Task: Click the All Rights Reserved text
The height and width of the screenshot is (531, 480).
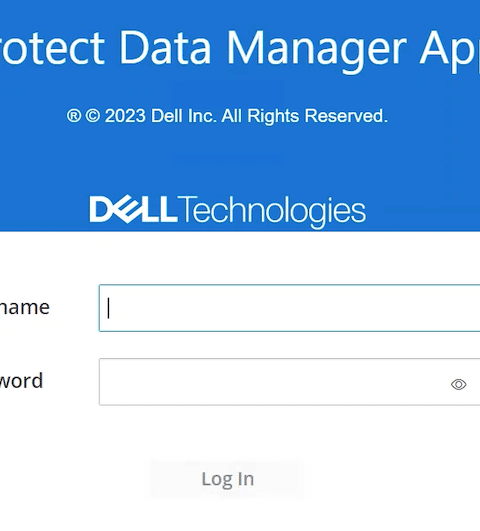Action: pyautogui.click(x=304, y=116)
